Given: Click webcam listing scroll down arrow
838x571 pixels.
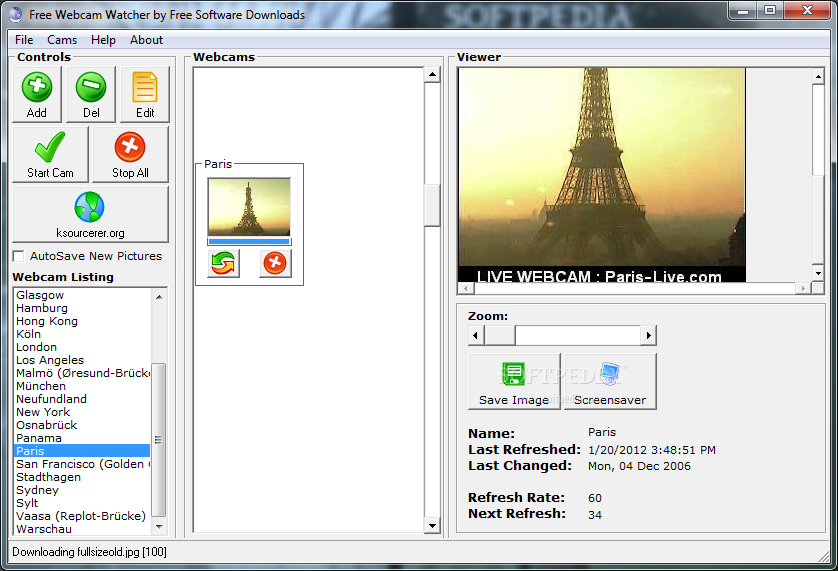Looking at the screenshot, I should (159, 527).
